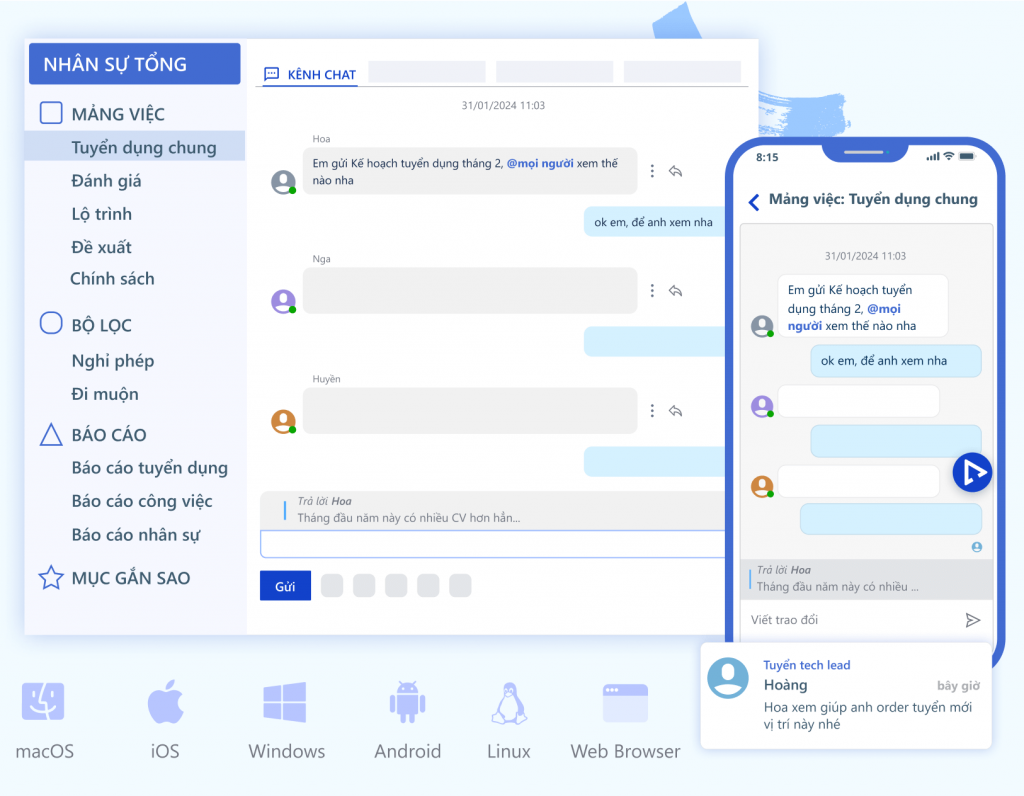Click the Linux penguin platform icon

(x=509, y=703)
